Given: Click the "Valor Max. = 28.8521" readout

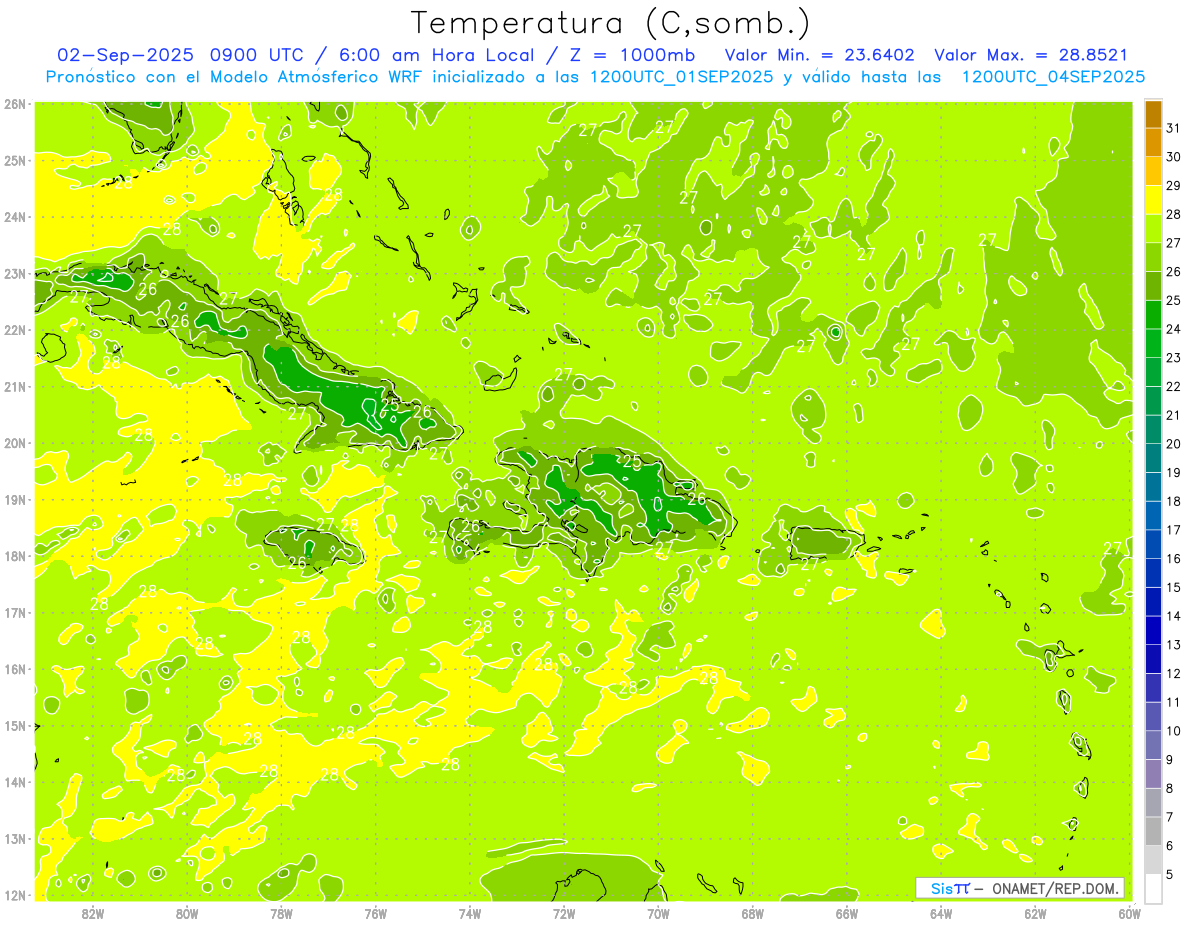Looking at the screenshot, I should (1031, 55).
